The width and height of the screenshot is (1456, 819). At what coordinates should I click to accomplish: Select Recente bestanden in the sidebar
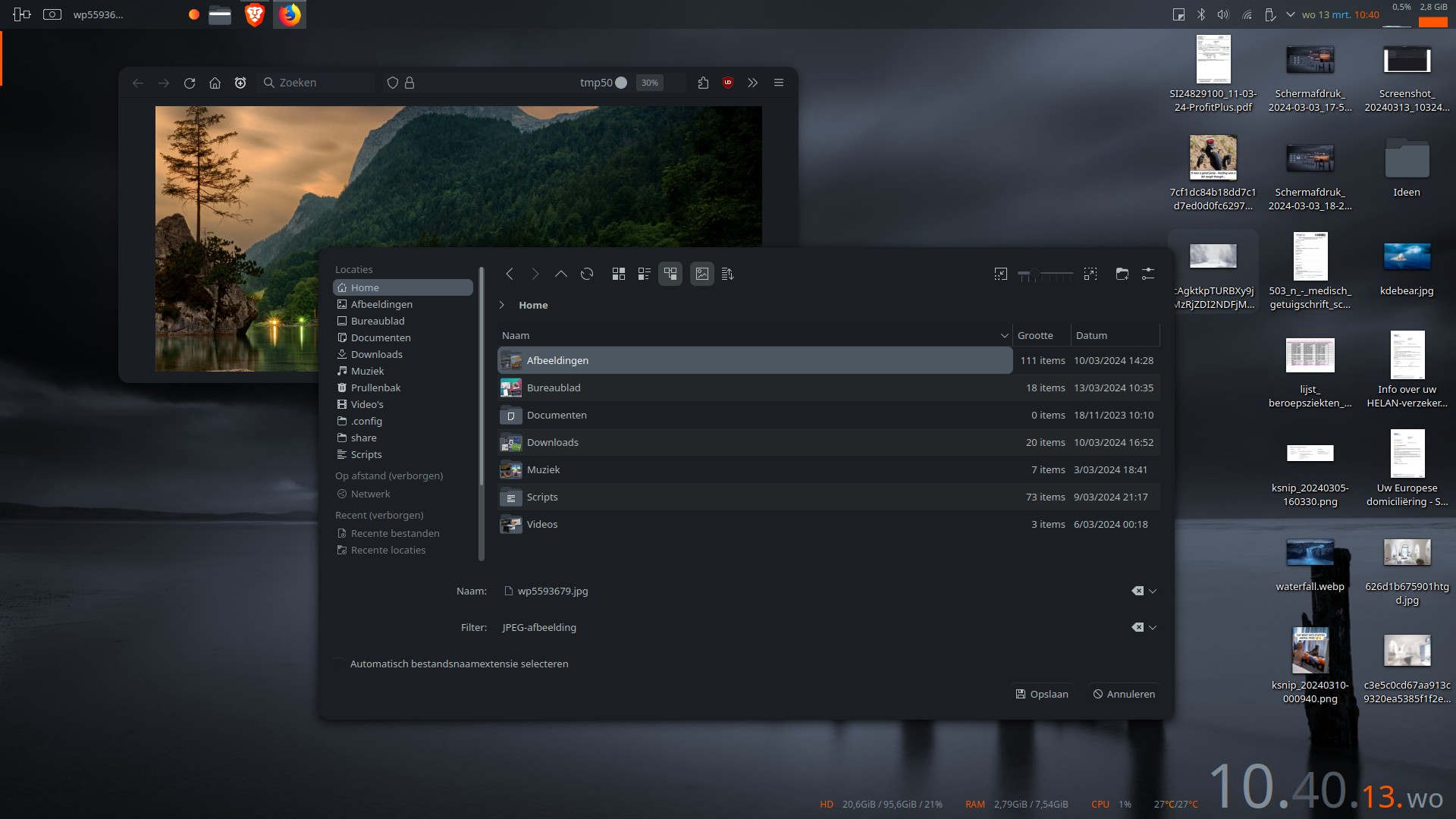pyautogui.click(x=403, y=533)
